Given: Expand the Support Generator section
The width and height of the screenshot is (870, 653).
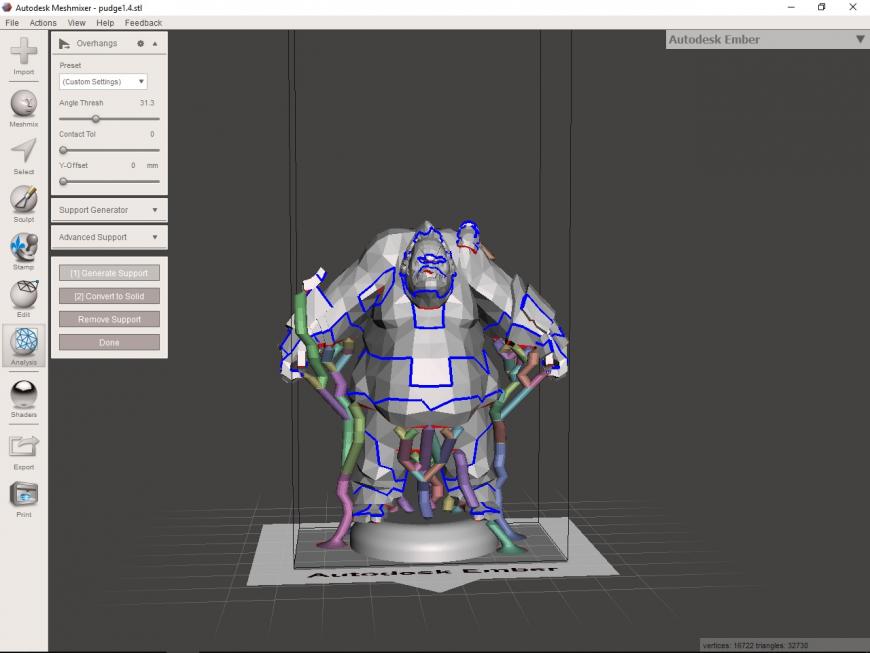Looking at the screenshot, I should pyautogui.click(x=109, y=210).
